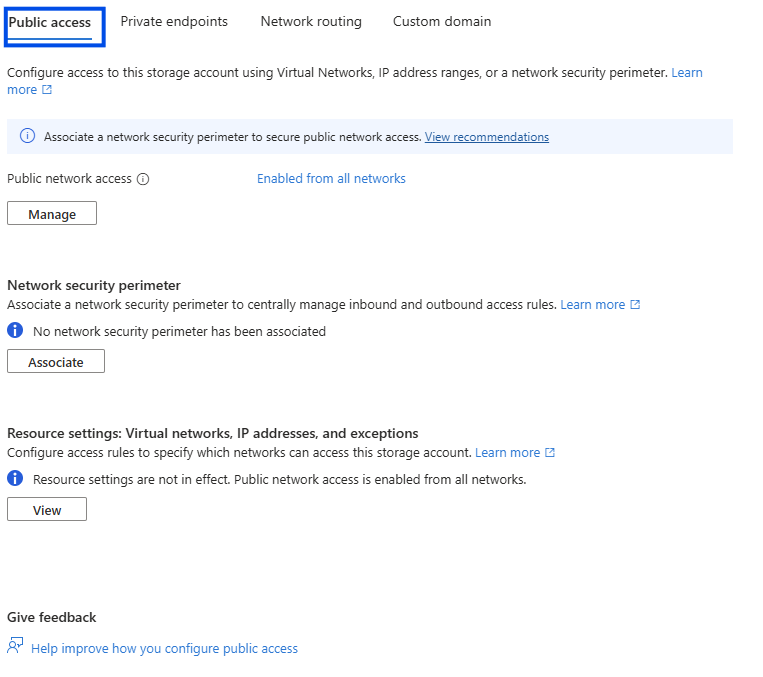The height and width of the screenshot is (677, 763).
Task: Open Learn more under Resource settings
Action: click(x=507, y=453)
